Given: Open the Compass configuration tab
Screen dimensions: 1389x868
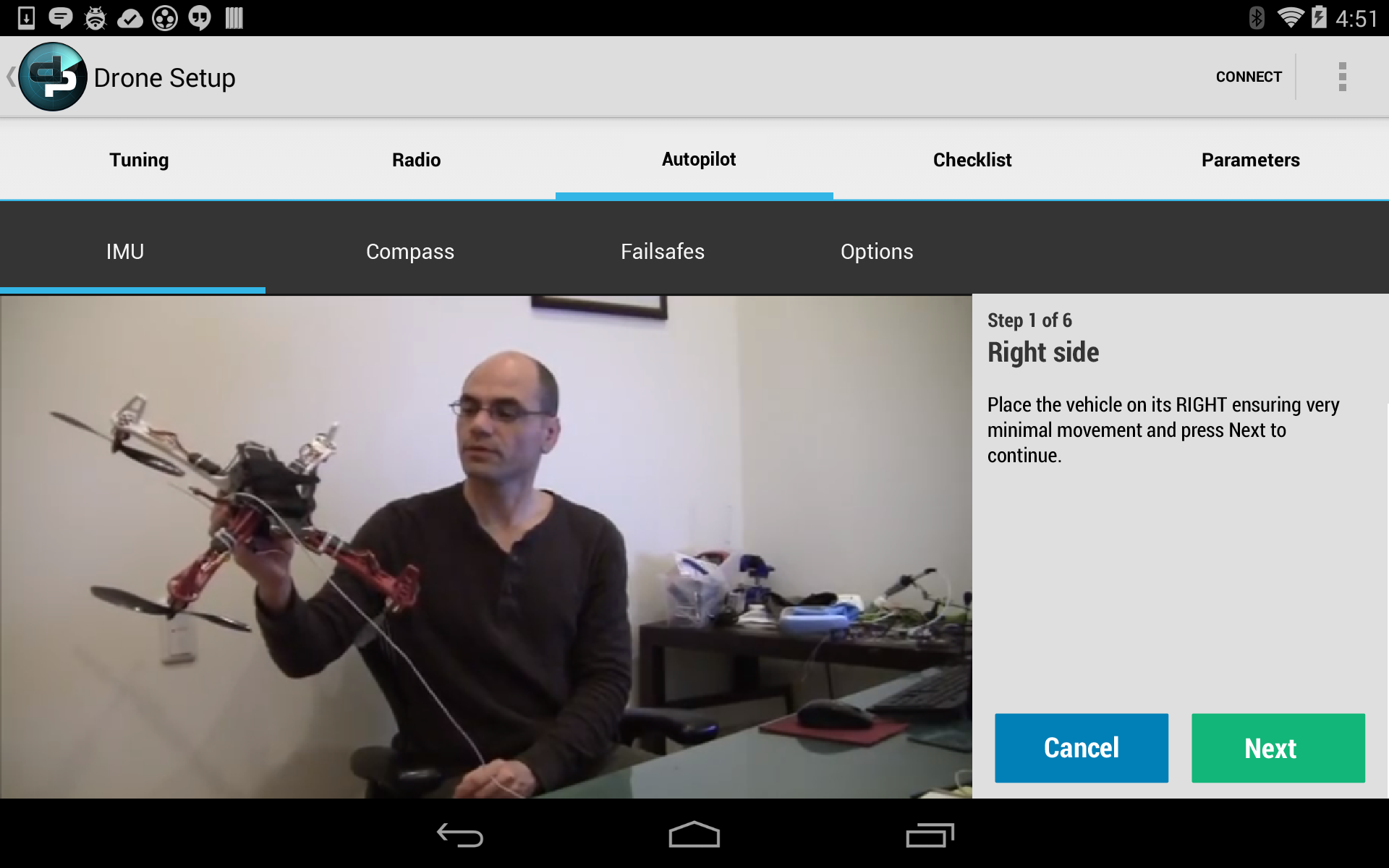Looking at the screenshot, I should tap(411, 251).
